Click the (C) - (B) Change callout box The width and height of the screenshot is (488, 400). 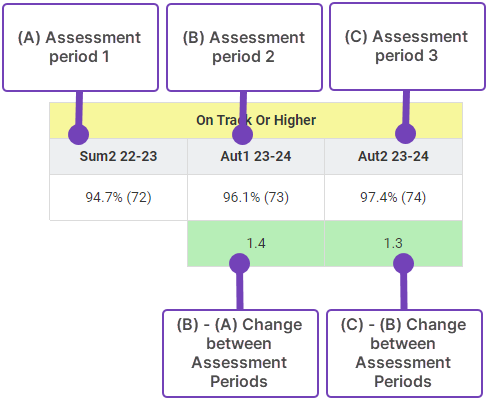[404, 353]
